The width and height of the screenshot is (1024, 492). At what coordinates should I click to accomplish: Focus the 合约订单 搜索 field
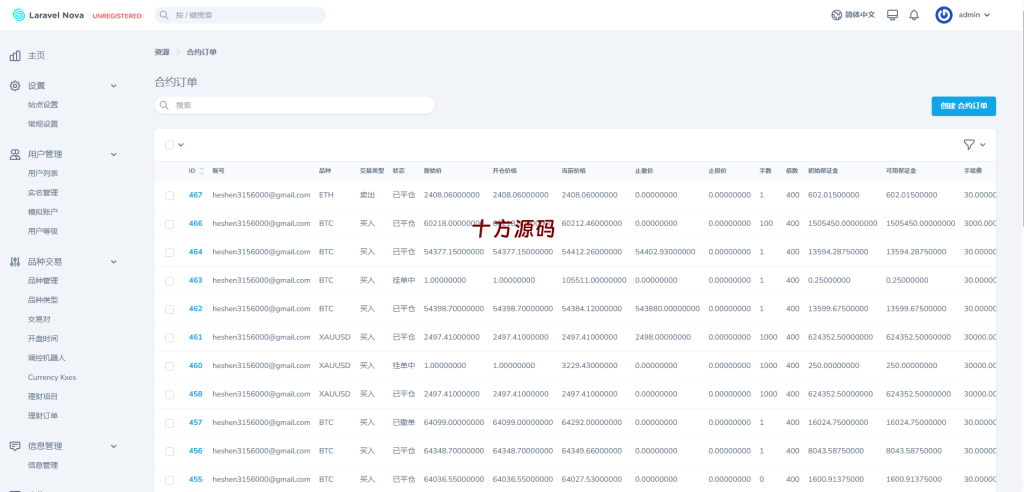point(295,105)
